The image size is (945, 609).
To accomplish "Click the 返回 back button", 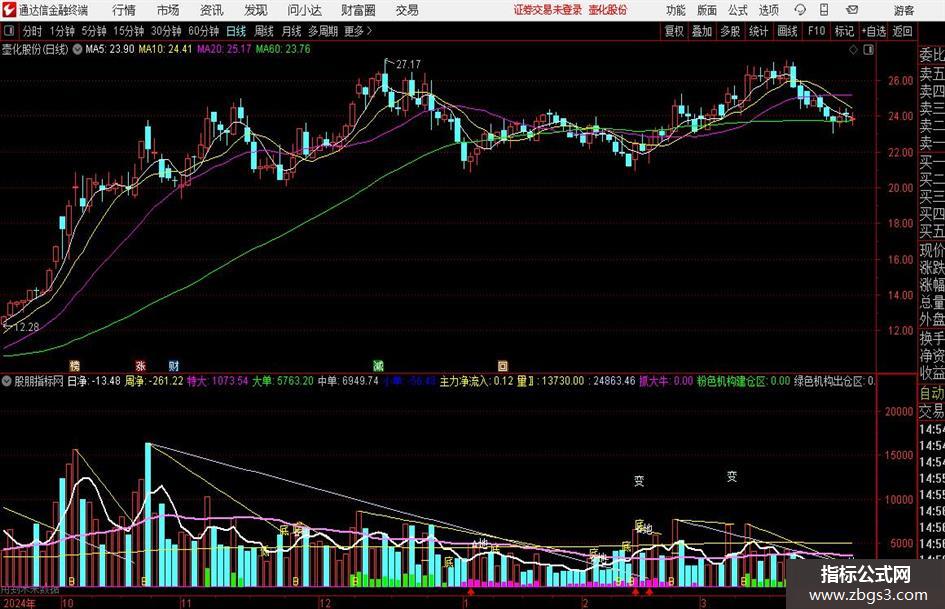I will 902,31.
